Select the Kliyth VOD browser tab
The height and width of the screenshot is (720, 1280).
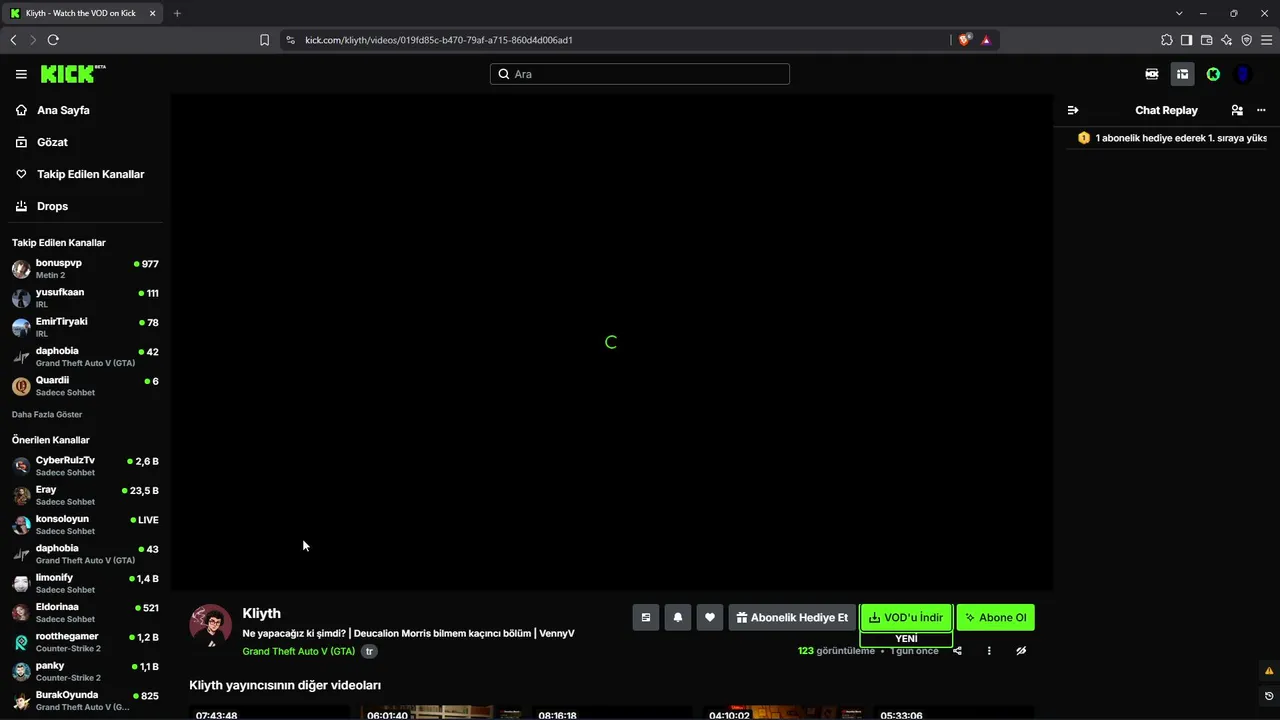pos(83,13)
